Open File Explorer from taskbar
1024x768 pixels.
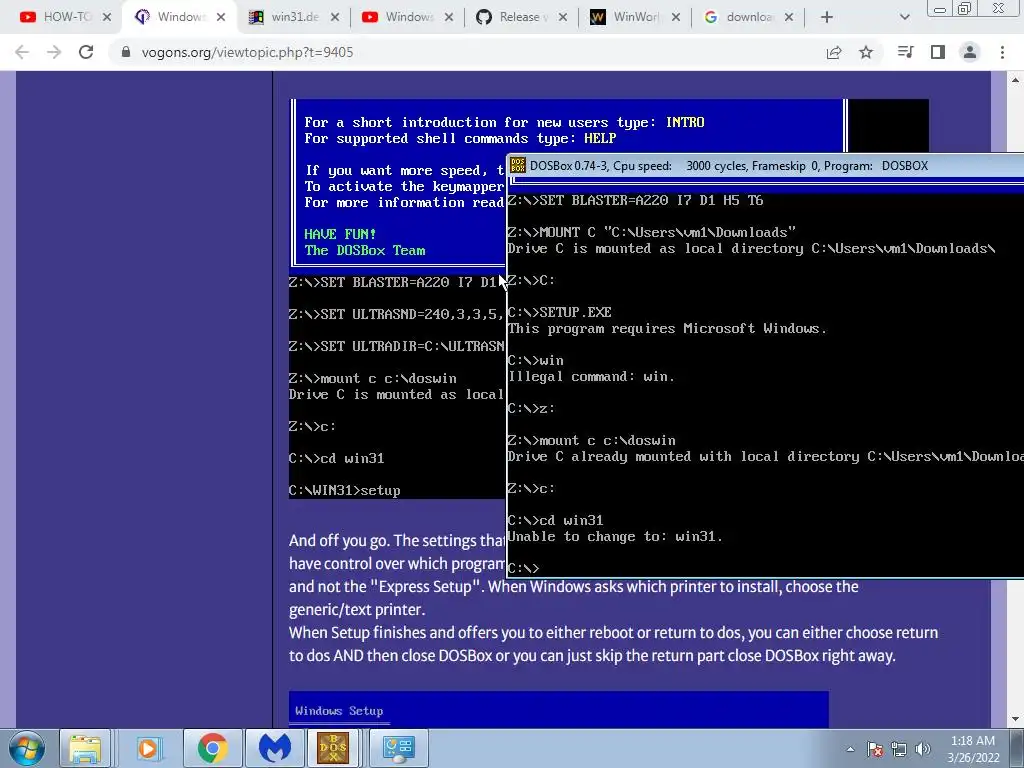85,748
